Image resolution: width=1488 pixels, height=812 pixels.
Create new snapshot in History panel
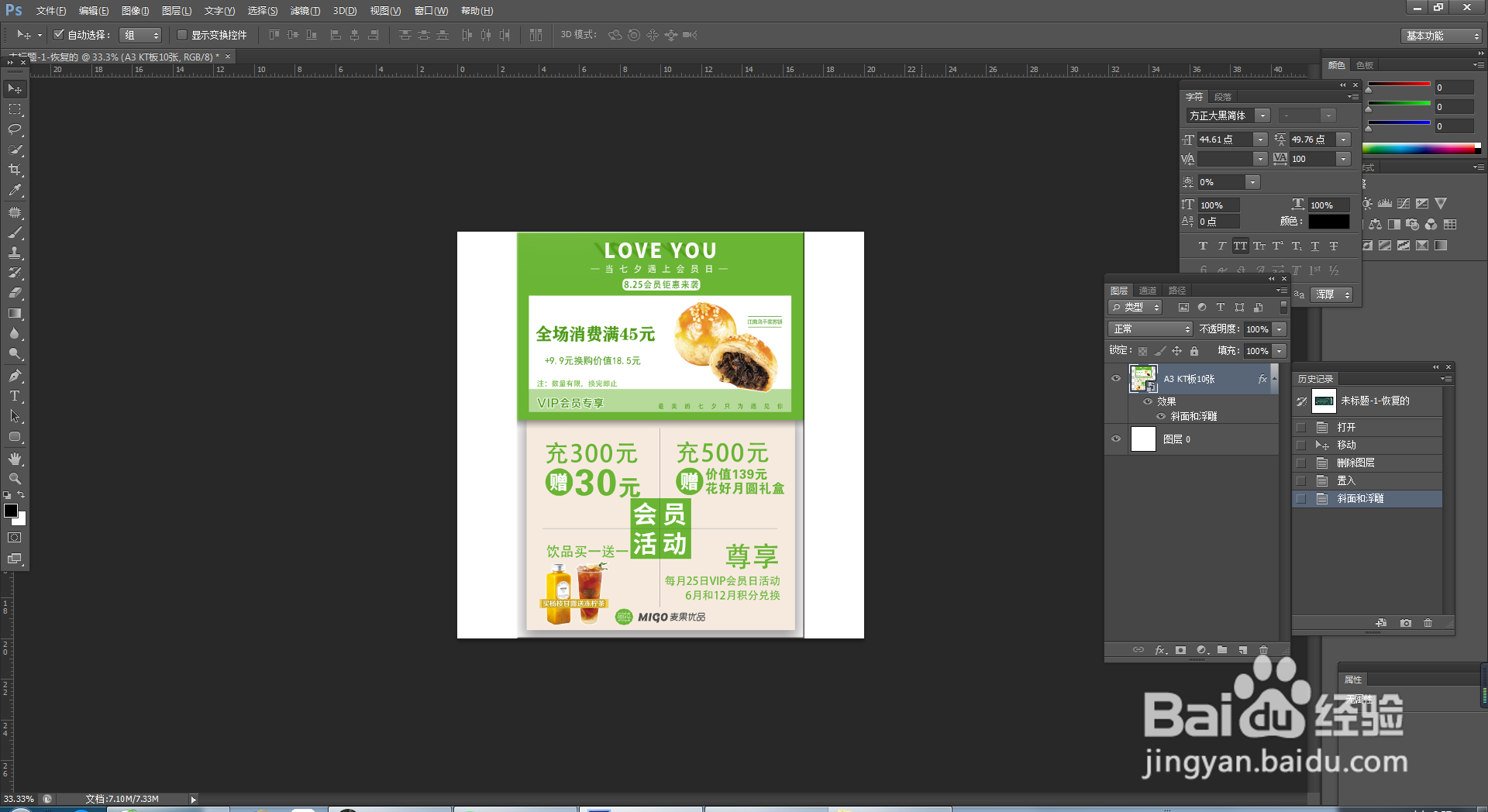tap(1406, 623)
